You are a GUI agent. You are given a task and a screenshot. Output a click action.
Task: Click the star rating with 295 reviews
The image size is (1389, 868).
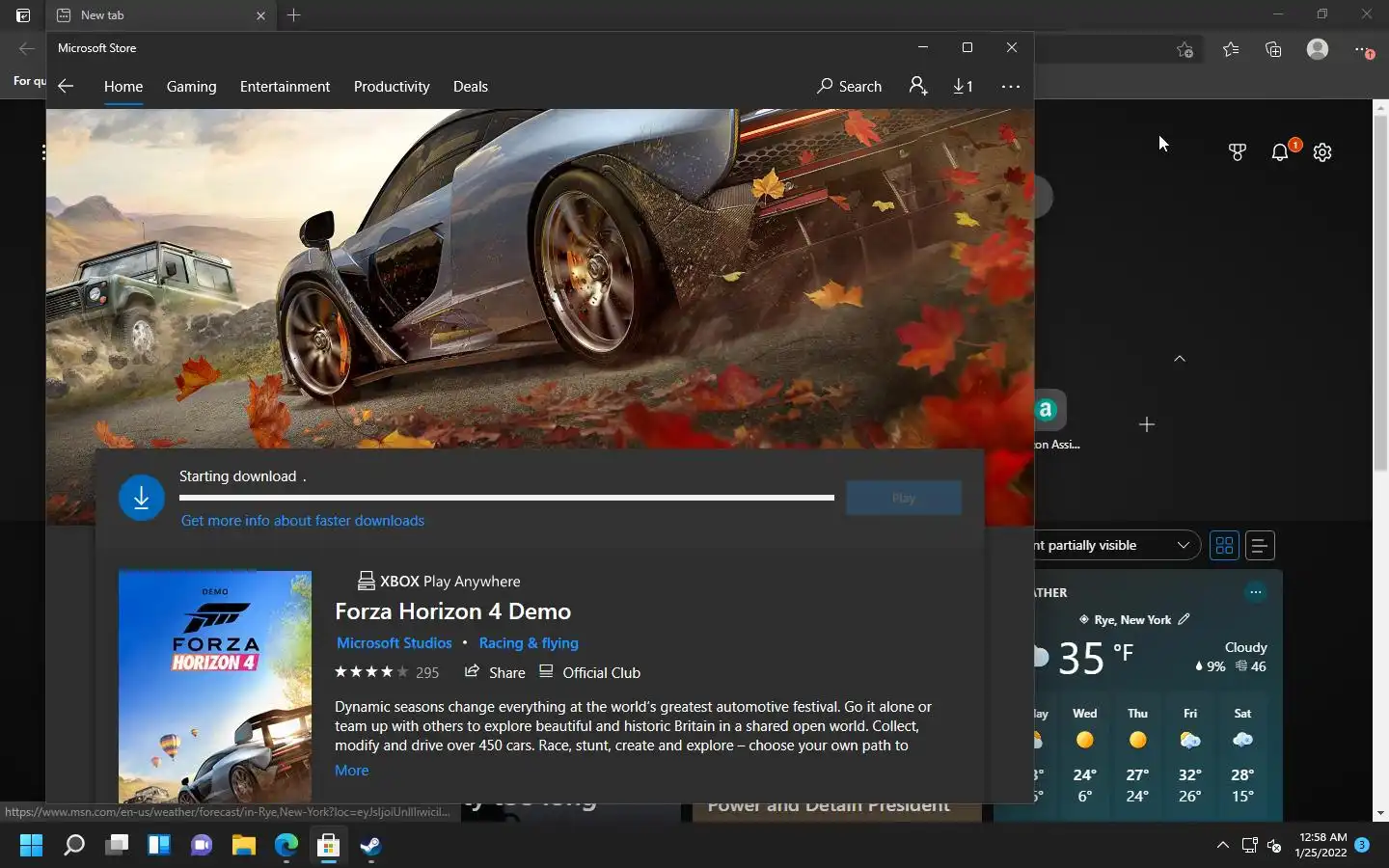click(387, 672)
